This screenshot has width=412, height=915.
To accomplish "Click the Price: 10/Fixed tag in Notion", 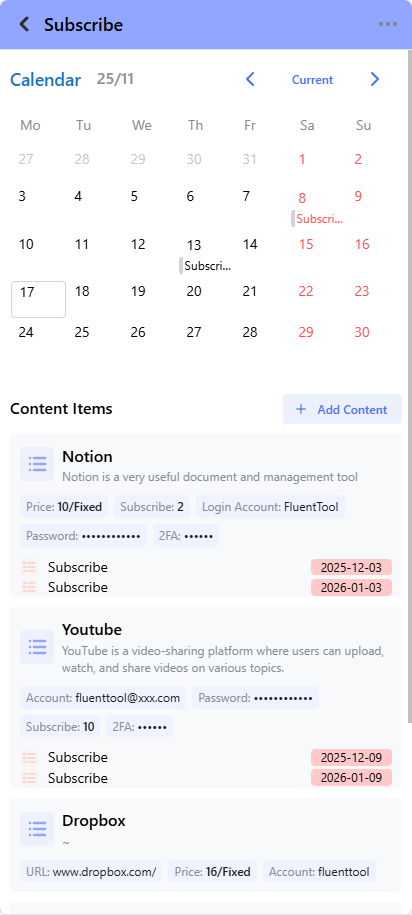I will point(64,507).
